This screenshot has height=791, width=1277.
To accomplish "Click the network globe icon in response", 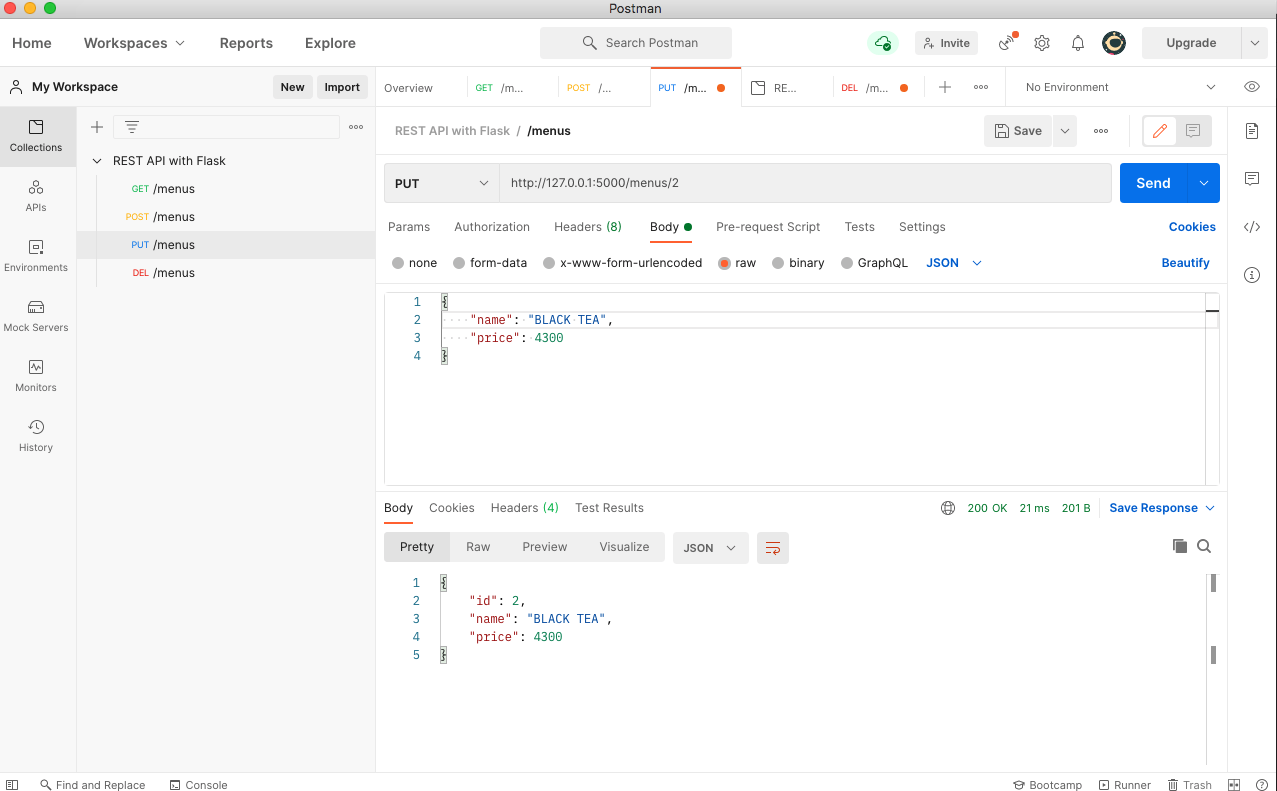I will point(948,508).
